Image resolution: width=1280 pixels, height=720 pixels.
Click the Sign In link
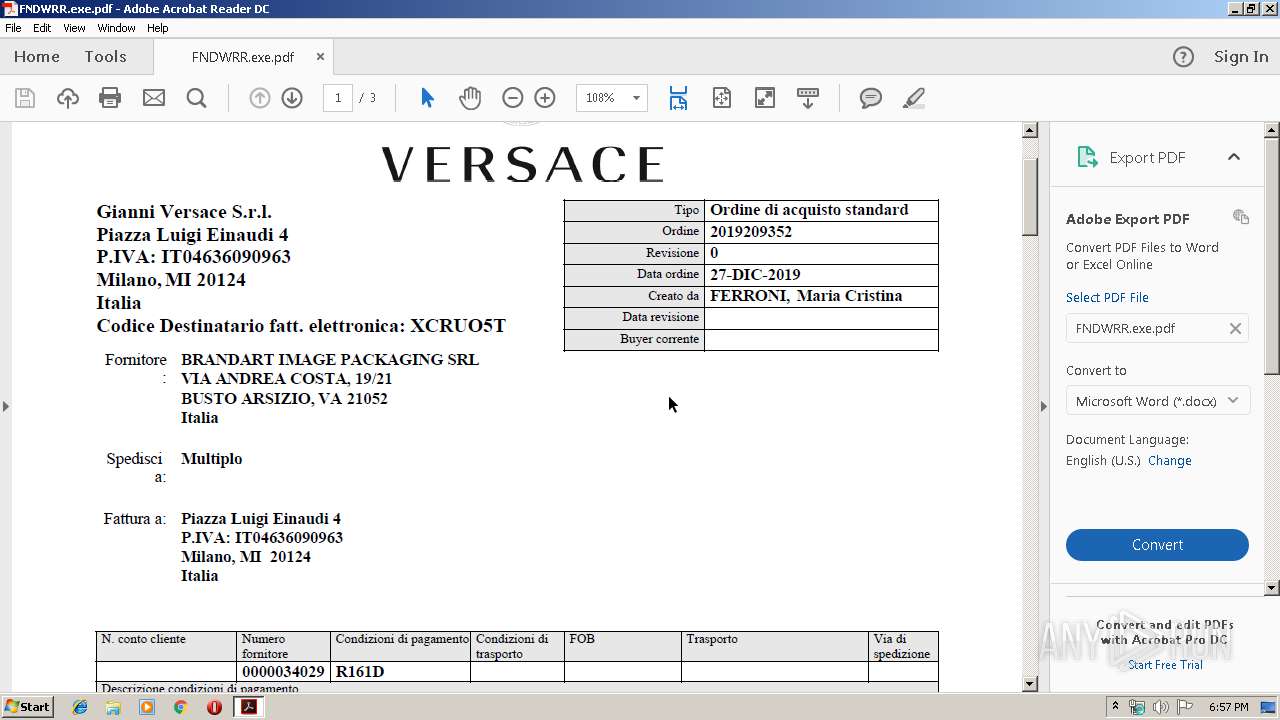(x=1241, y=57)
